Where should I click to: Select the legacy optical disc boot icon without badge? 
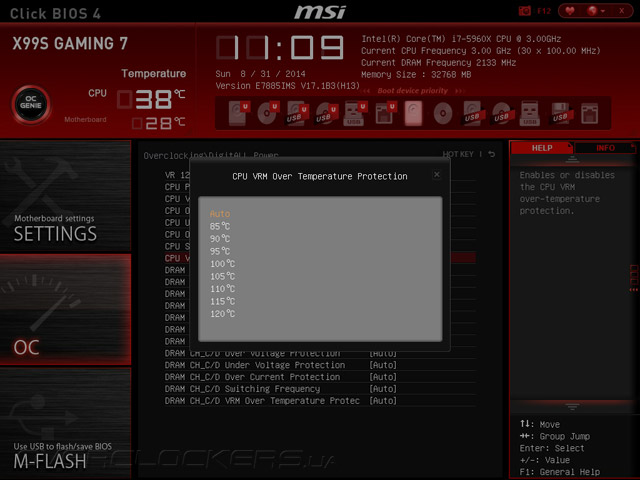[443, 113]
